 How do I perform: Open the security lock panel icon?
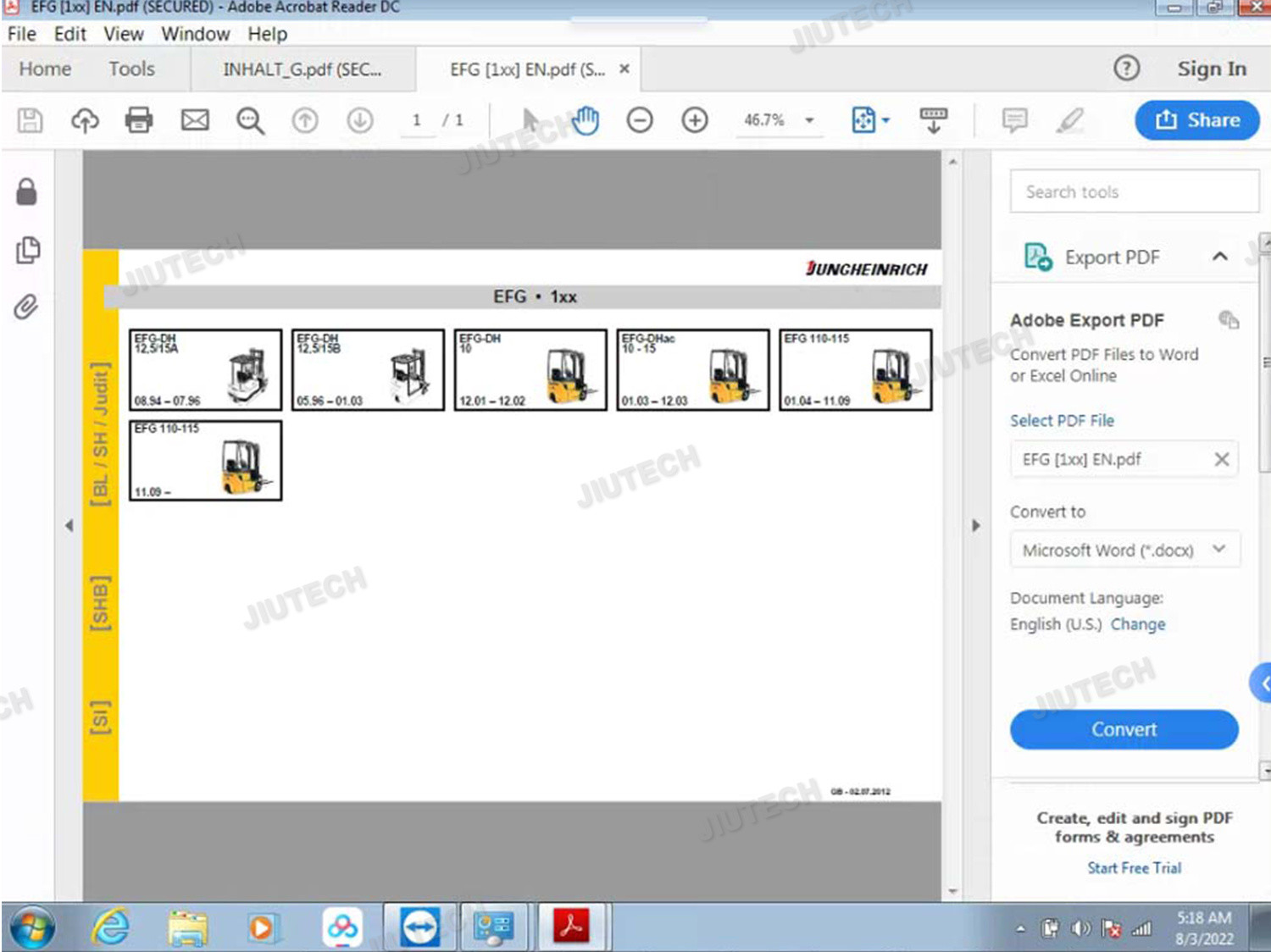click(x=27, y=192)
